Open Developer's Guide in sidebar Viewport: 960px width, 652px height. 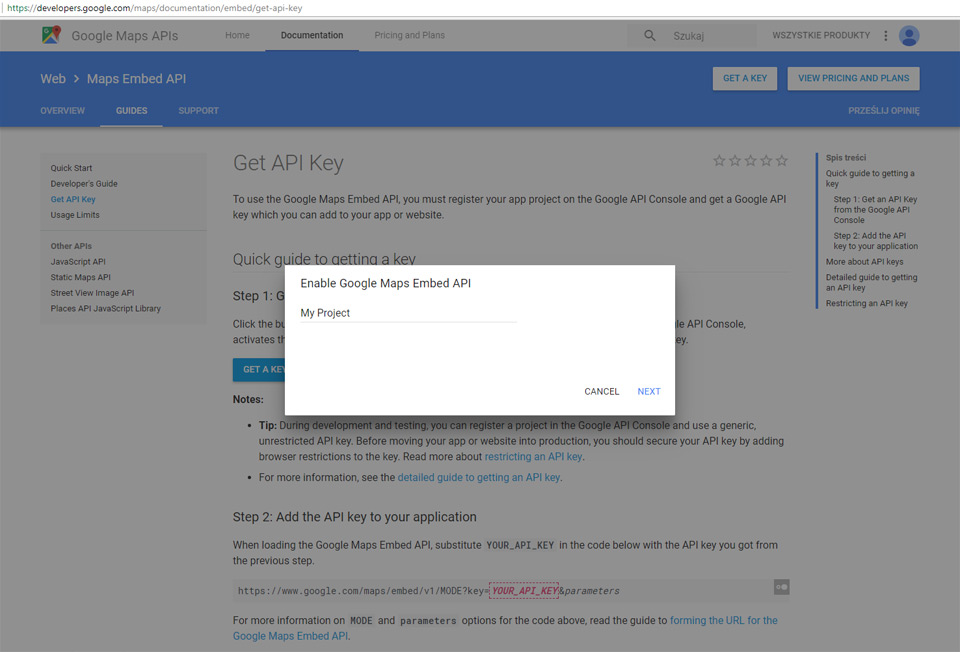point(84,184)
